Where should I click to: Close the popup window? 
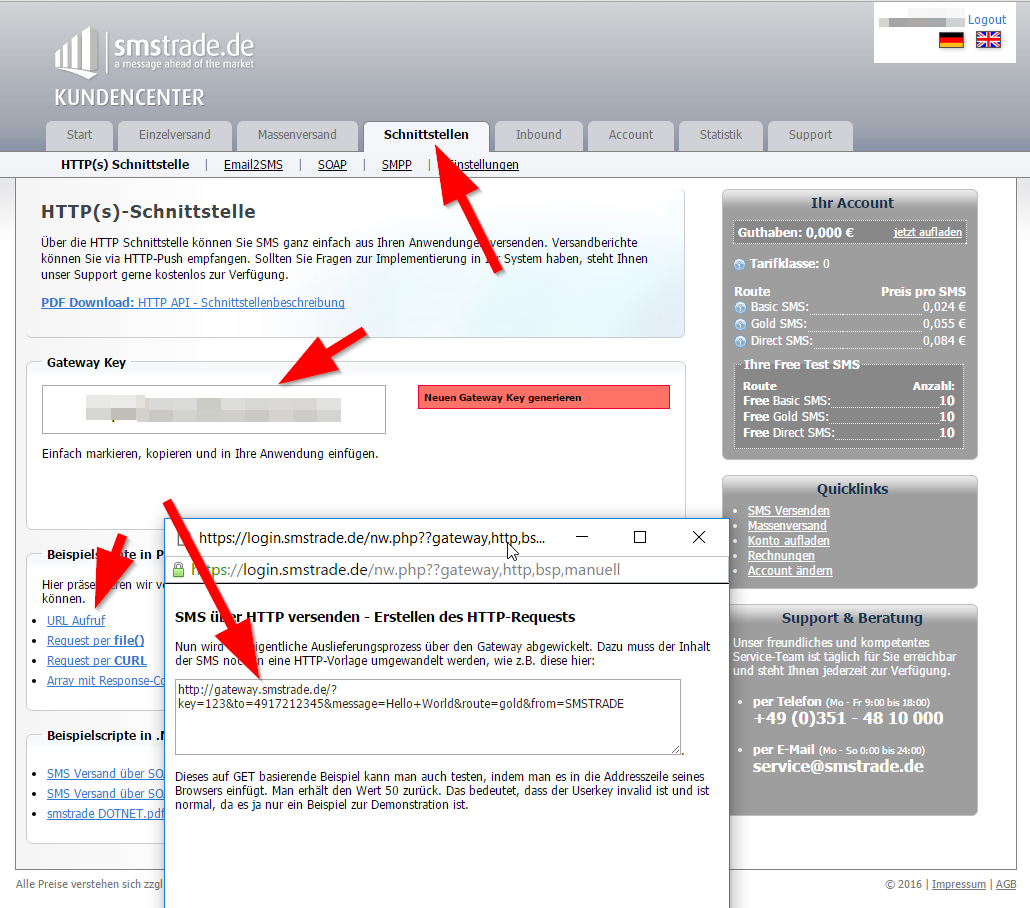coord(699,537)
